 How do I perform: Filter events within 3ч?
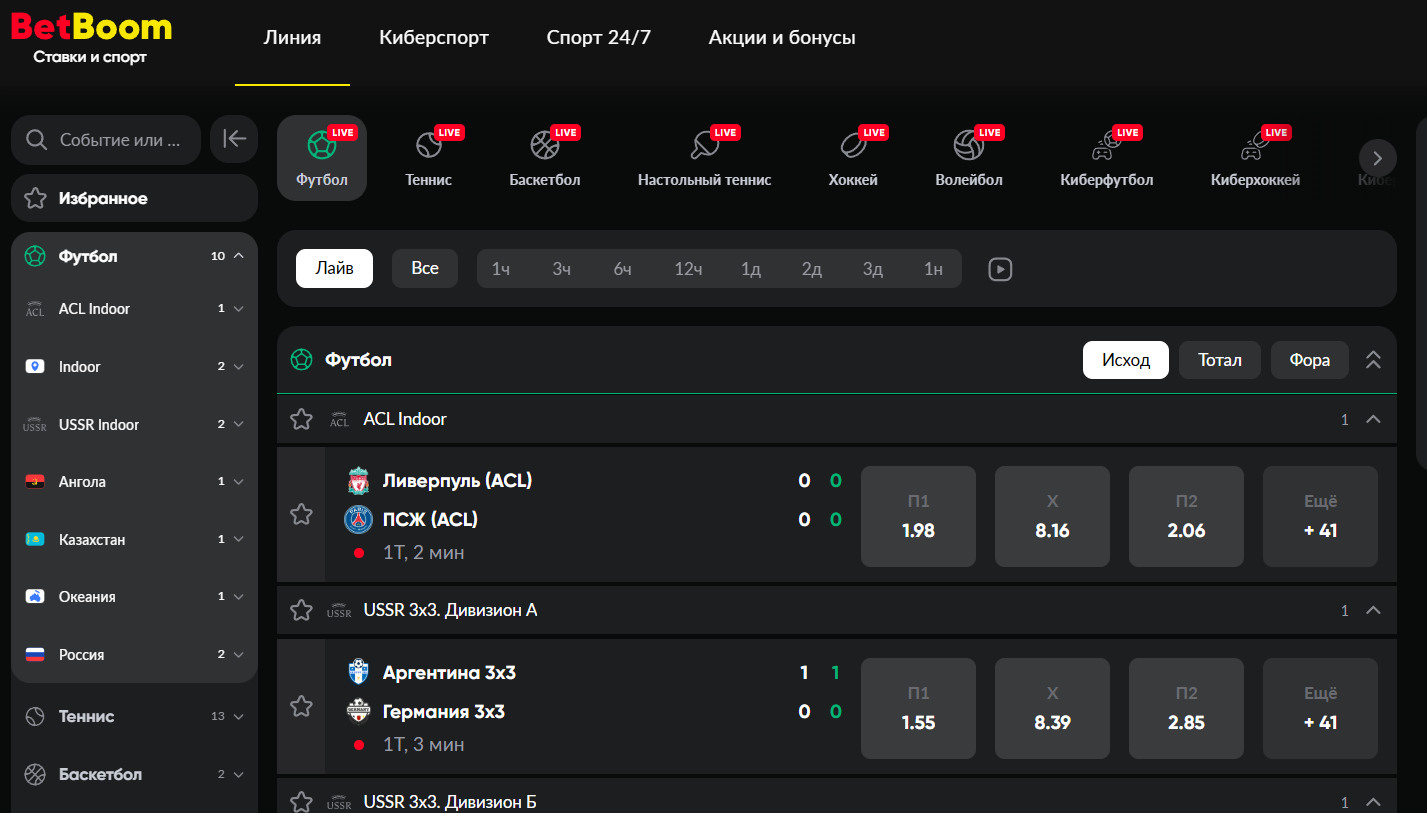[x=562, y=269]
